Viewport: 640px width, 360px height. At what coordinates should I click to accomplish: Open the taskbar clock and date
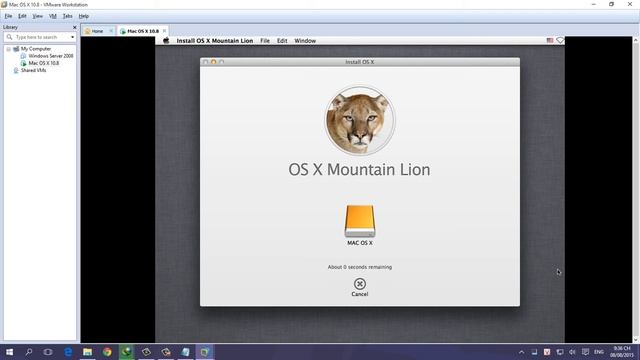tap(622, 352)
